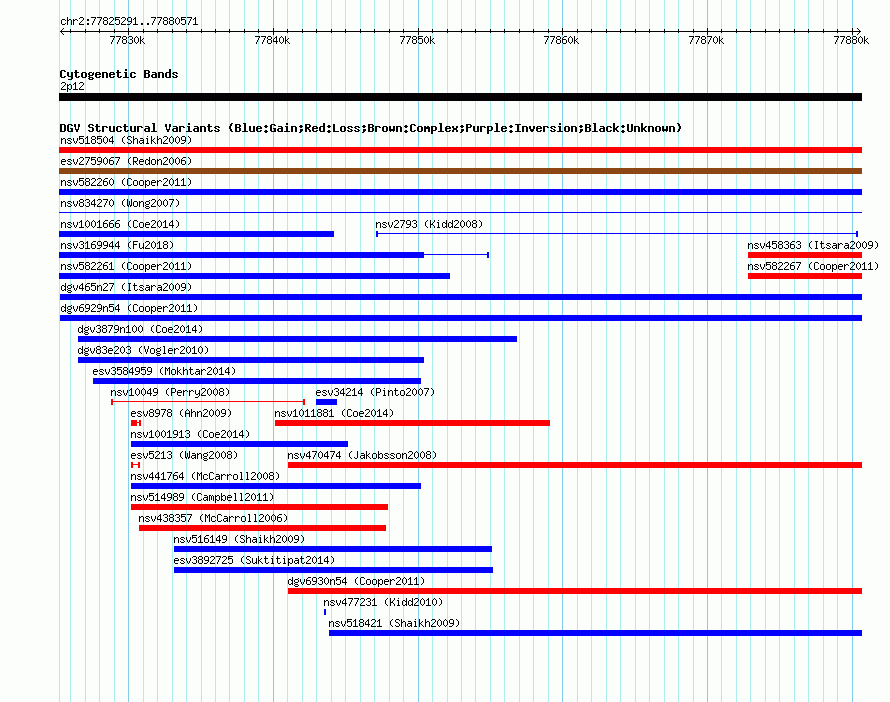Open dgv465n27 (Itsara2009) label
The width and height of the screenshot is (890, 702).
(126, 287)
